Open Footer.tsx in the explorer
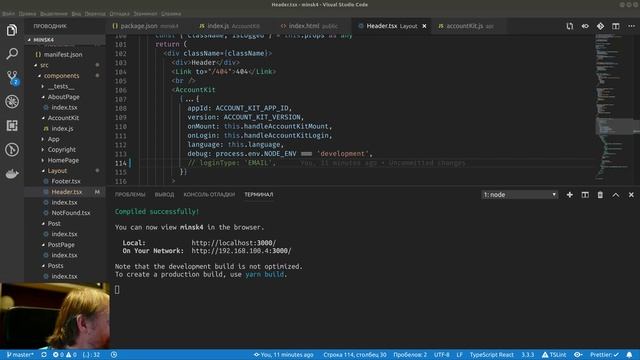The image size is (640, 360). pos(65,181)
